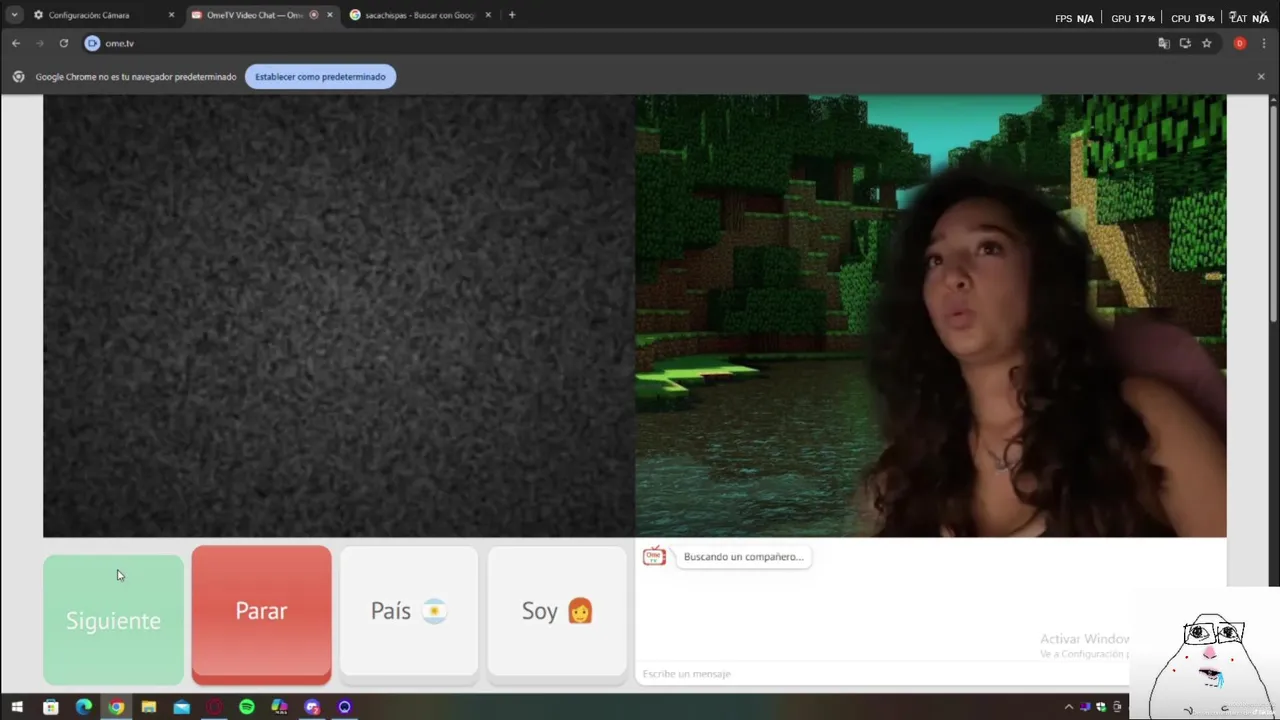Click the message input field
1280x720 pixels.
coord(883,674)
